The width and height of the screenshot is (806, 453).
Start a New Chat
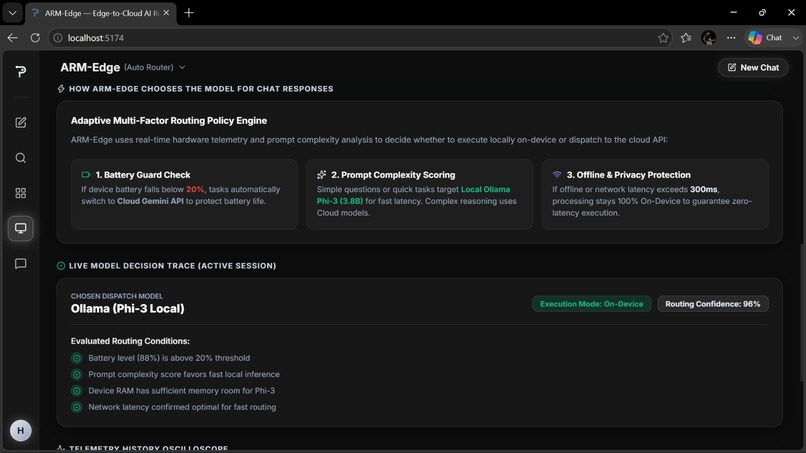(753, 67)
